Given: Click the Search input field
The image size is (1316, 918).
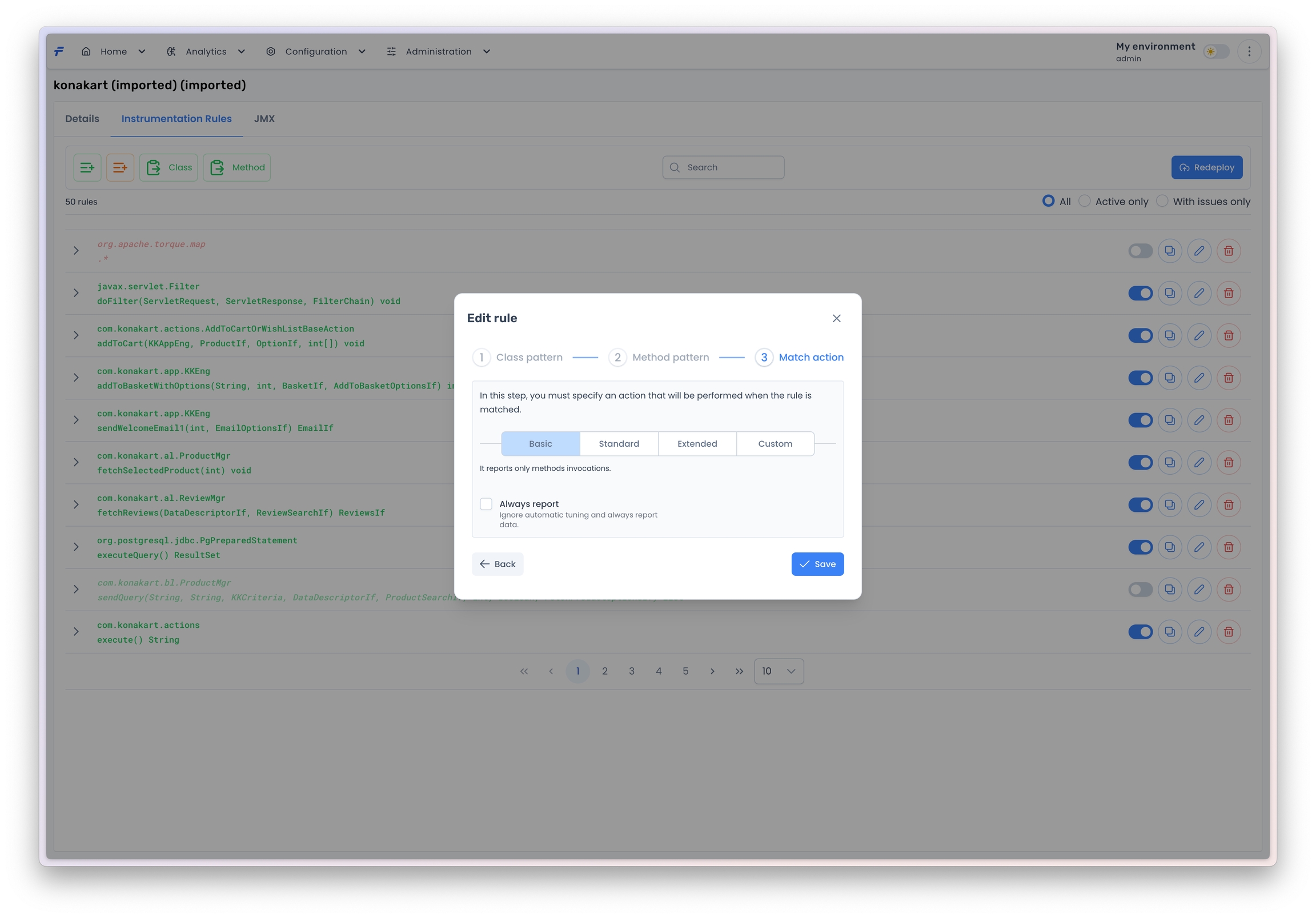Looking at the screenshot, I should [723, 167].
